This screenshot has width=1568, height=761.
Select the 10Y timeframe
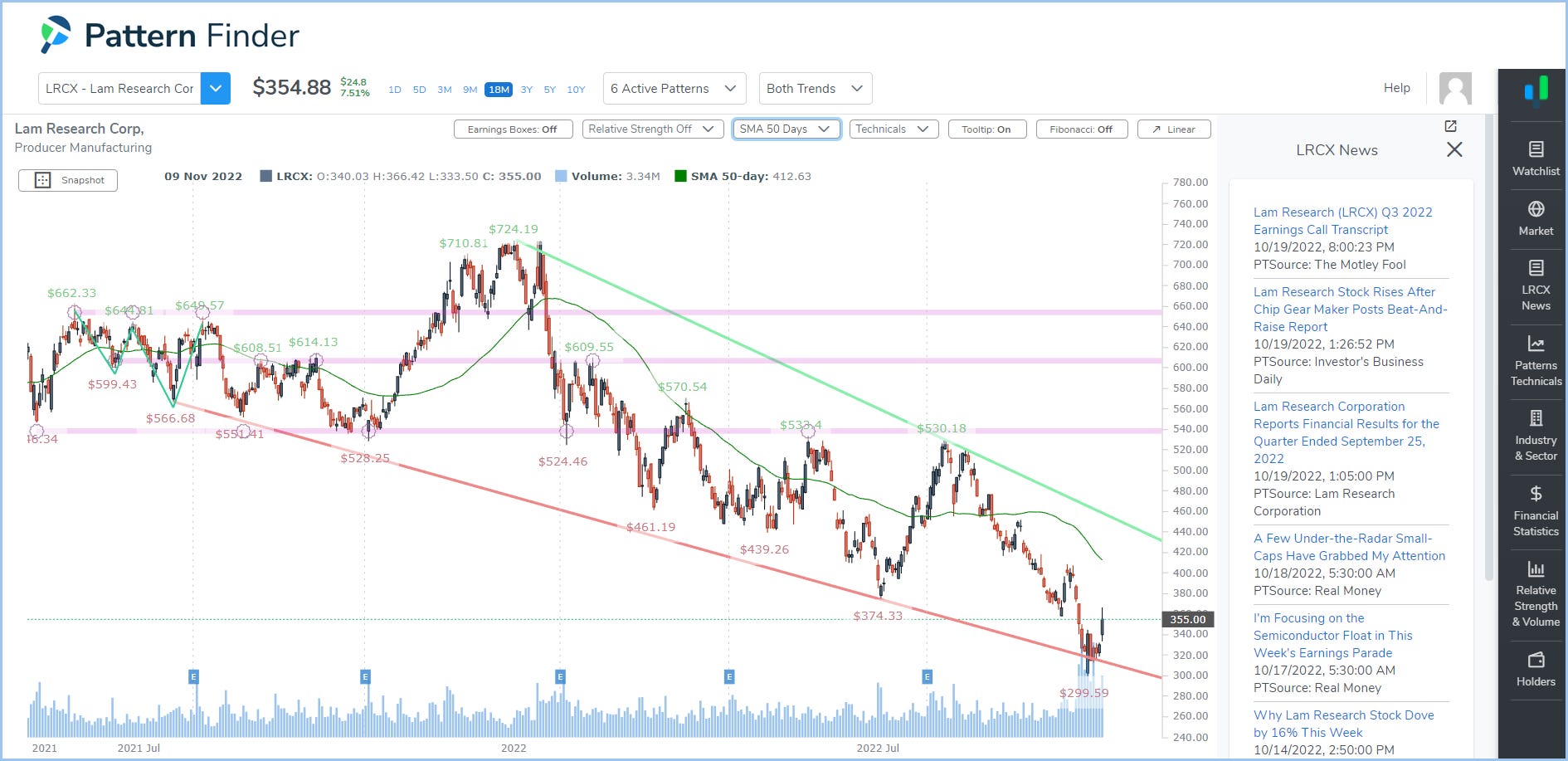click(576, 90)
